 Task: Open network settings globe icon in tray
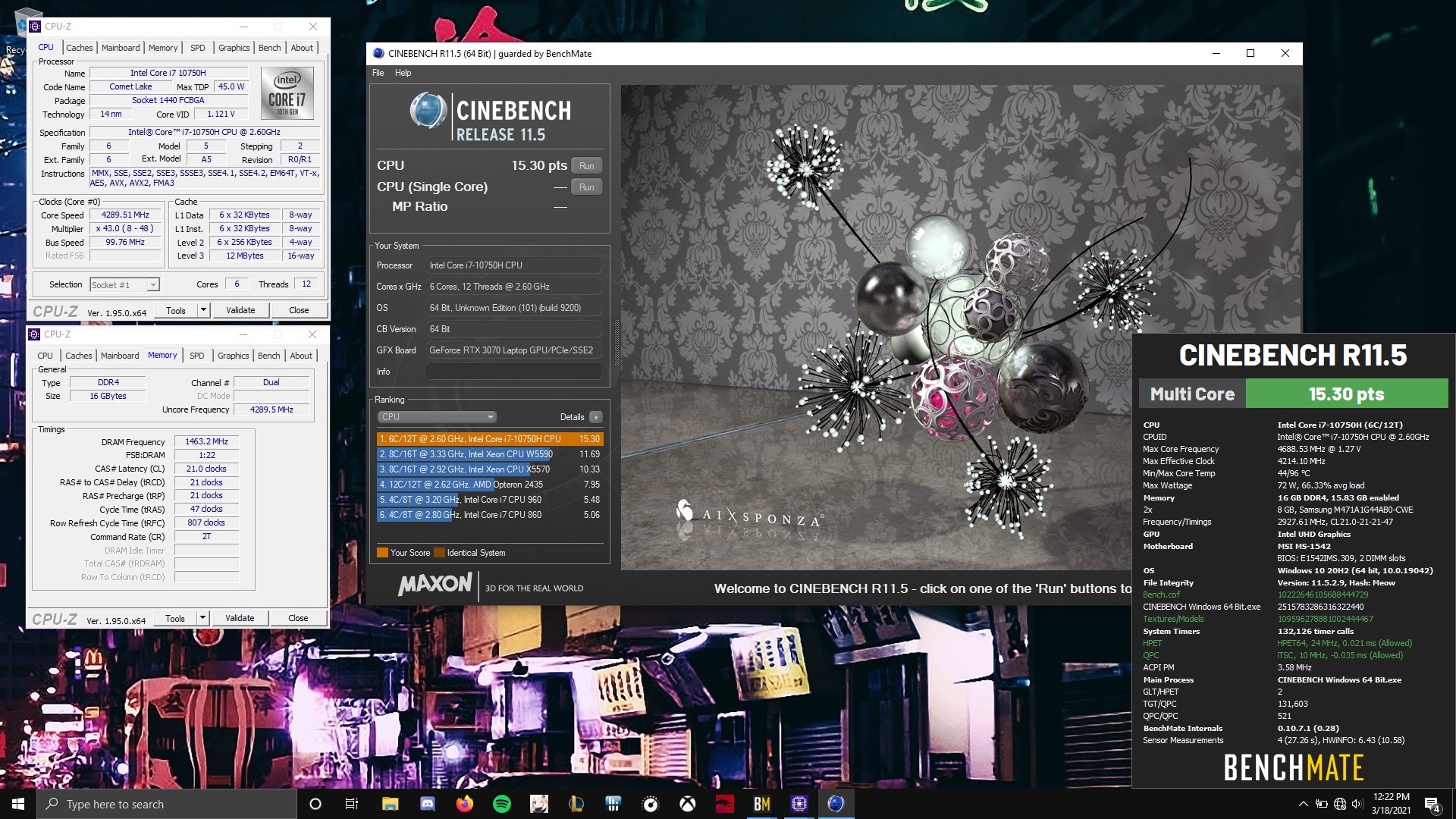pos(1339,804)
